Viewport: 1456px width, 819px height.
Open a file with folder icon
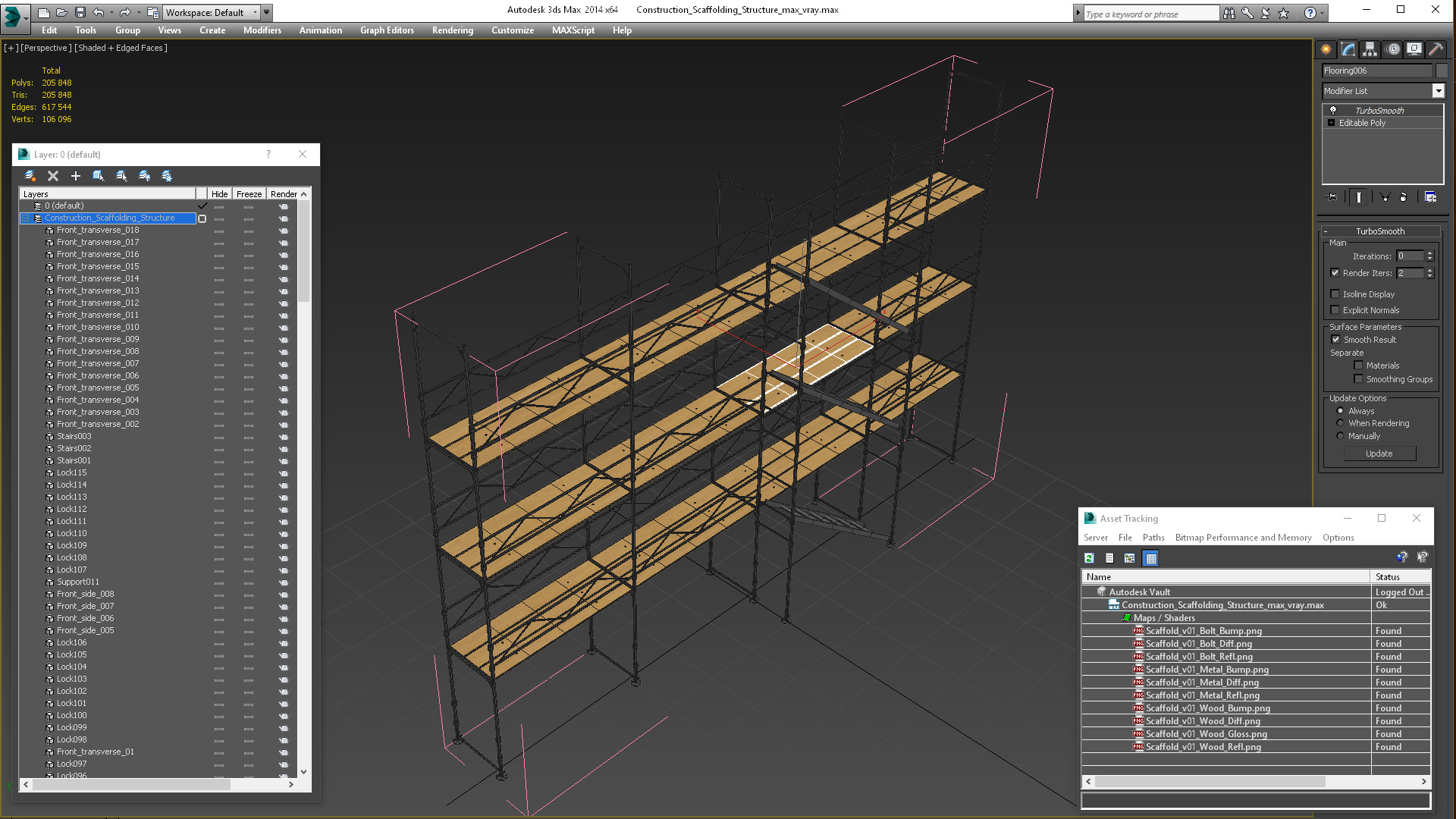61,12
